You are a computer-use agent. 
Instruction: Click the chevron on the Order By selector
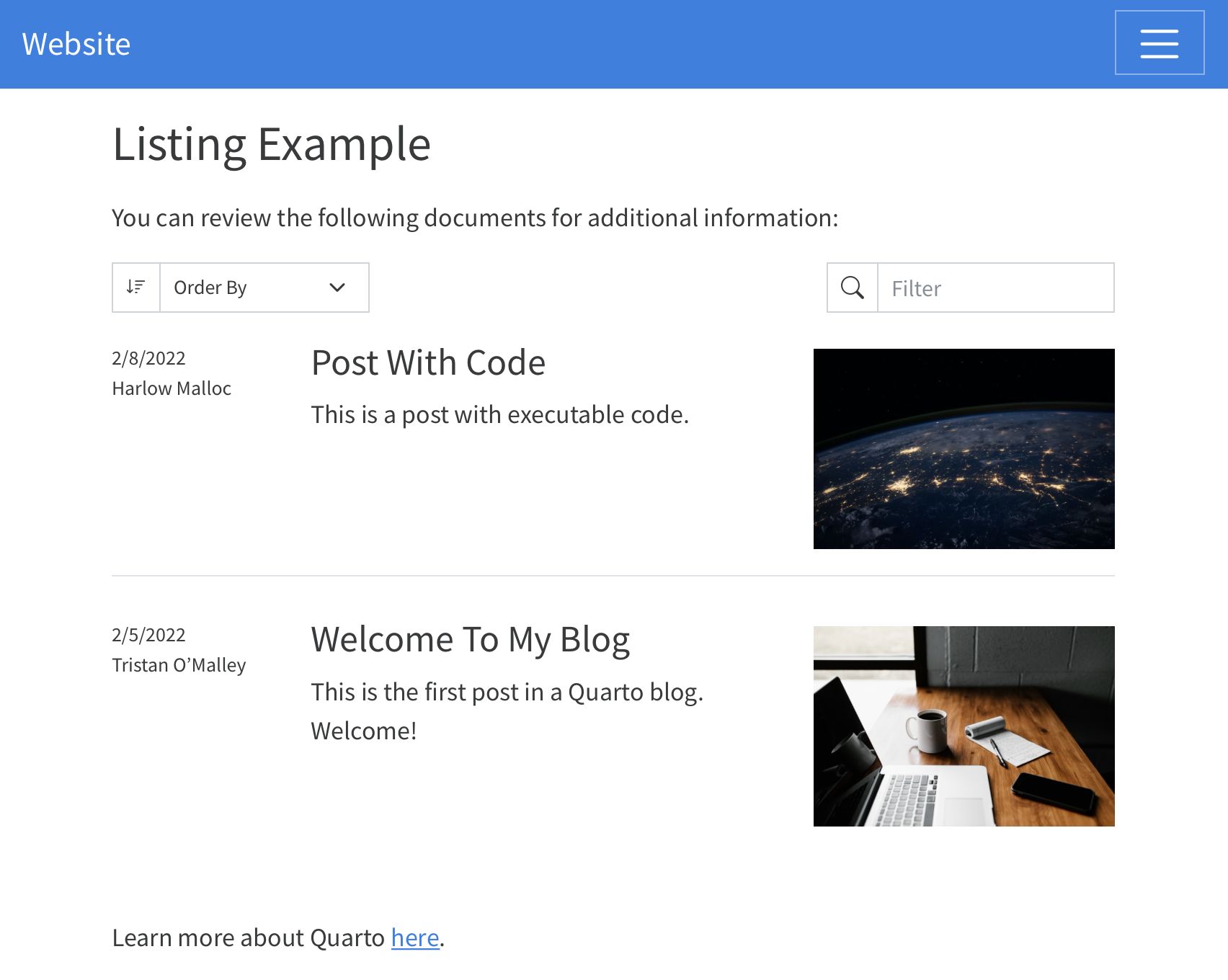point(336,288)
